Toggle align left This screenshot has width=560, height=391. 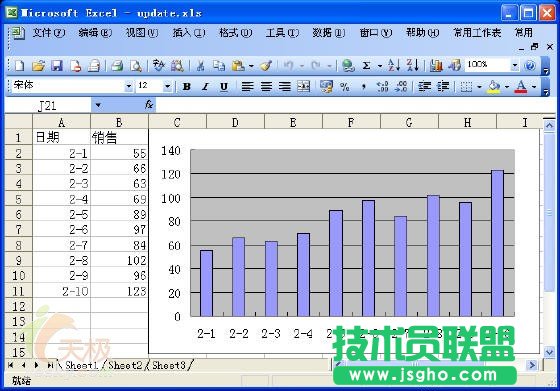tap(247, 86)
